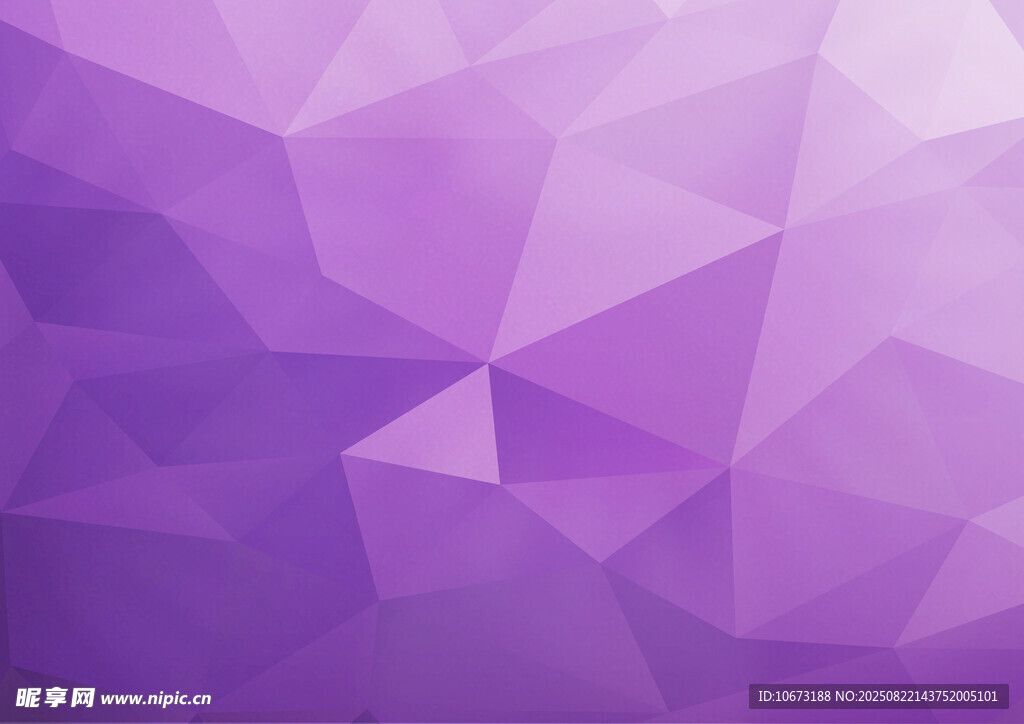The image size is (1024, 724).
Task: Click the ID:10673188 text label
Action: tap(797, 696)
